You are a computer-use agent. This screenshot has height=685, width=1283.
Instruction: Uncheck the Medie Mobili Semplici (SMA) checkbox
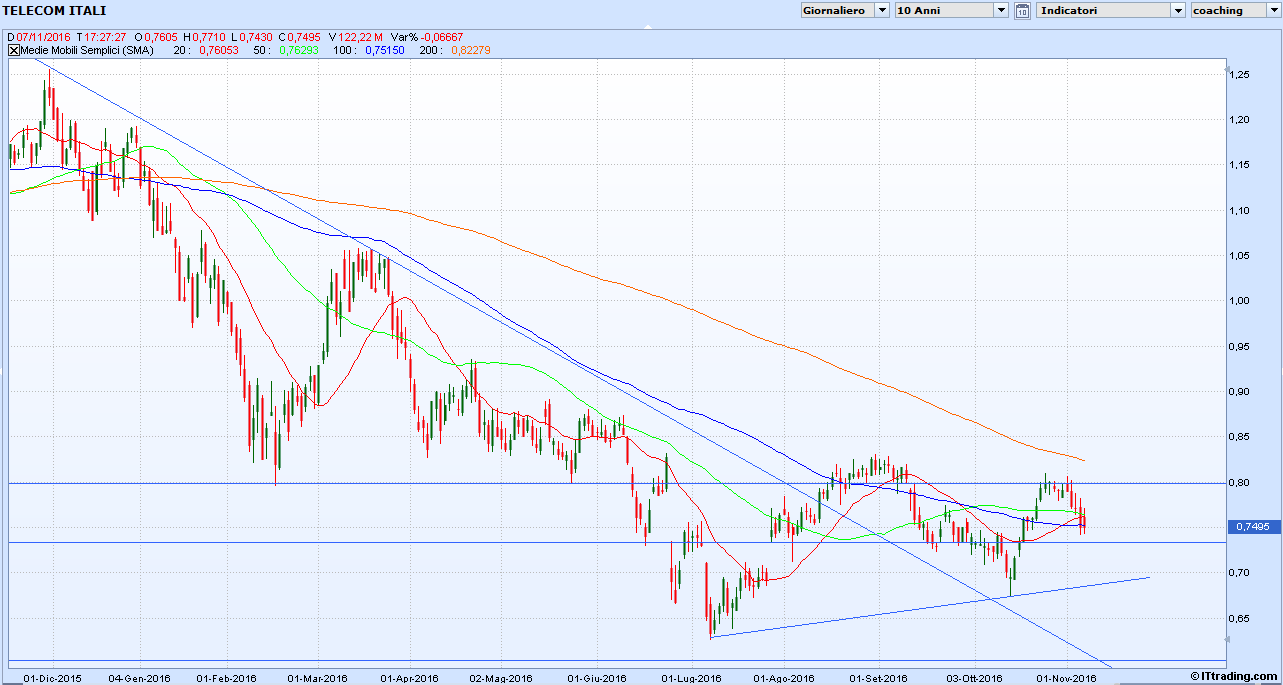pos(13,50)
